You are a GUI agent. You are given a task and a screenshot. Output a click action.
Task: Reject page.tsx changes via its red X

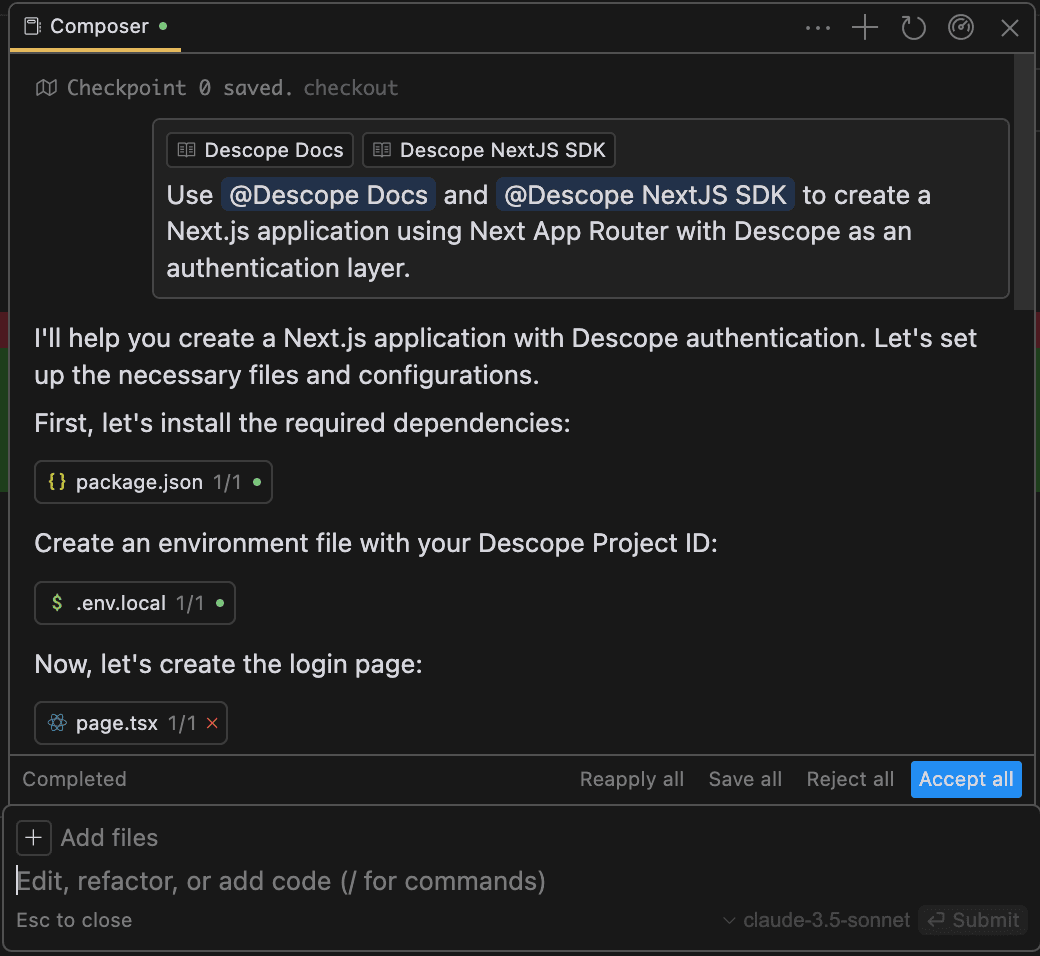click(x=211, y=722)
